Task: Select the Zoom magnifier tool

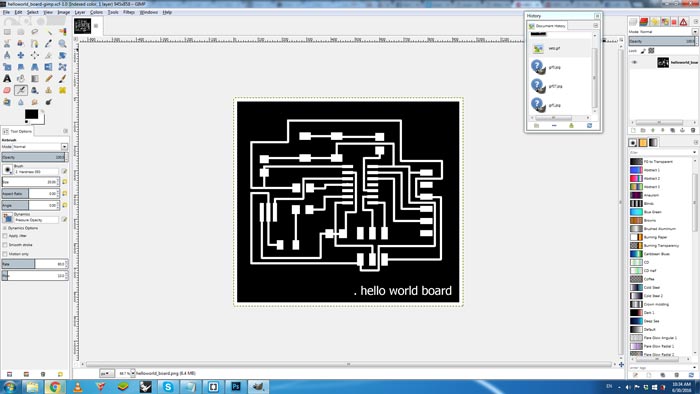Action: (62, 44)
